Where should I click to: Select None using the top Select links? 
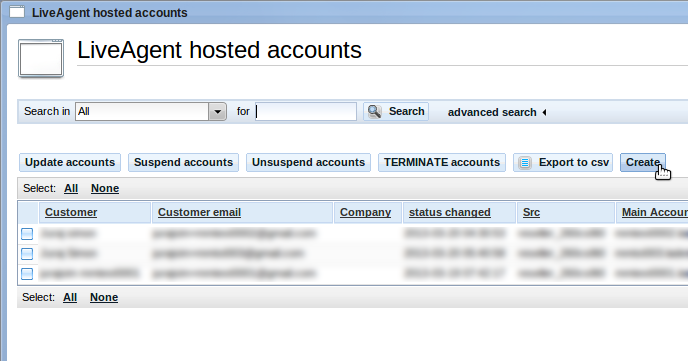point(105,188)
